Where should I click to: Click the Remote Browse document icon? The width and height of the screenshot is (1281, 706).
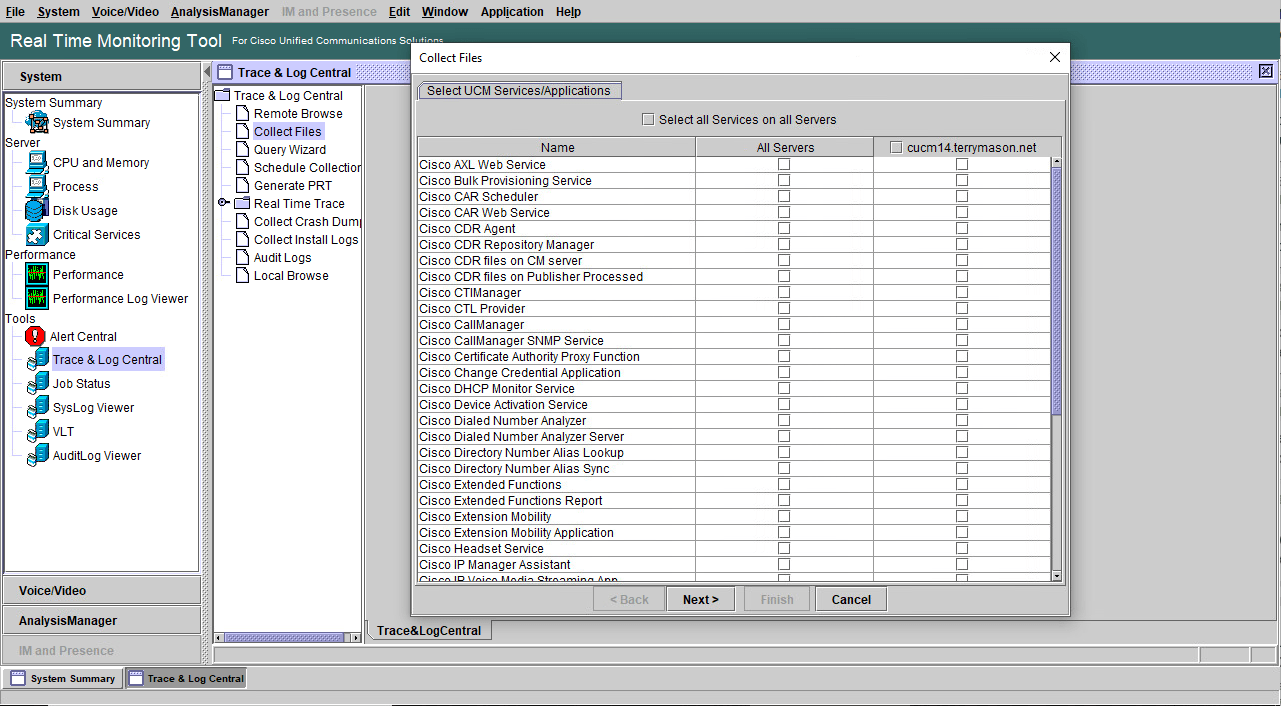point(242,114)
